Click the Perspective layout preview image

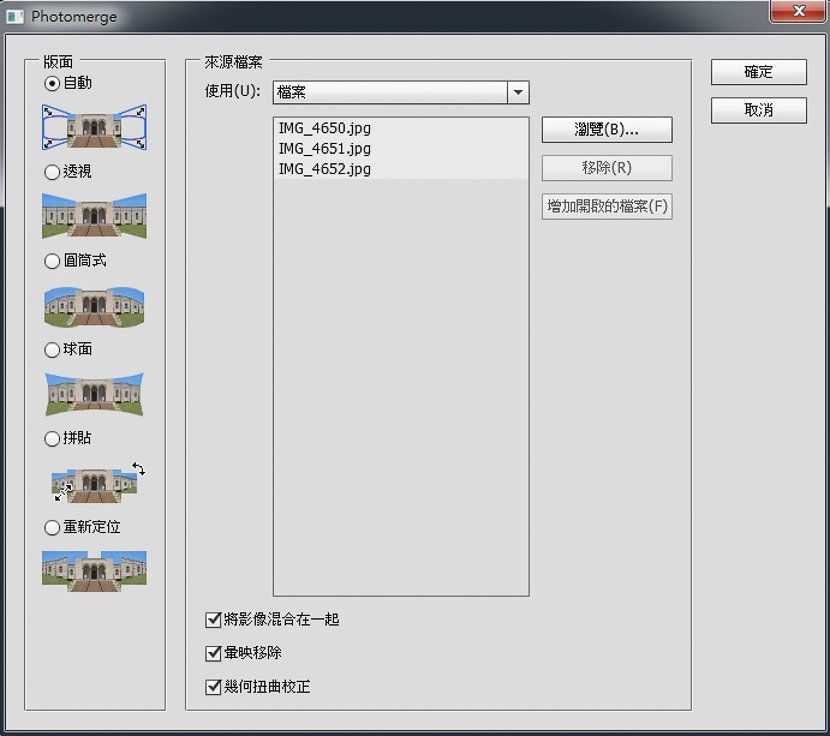click(94, 216)
